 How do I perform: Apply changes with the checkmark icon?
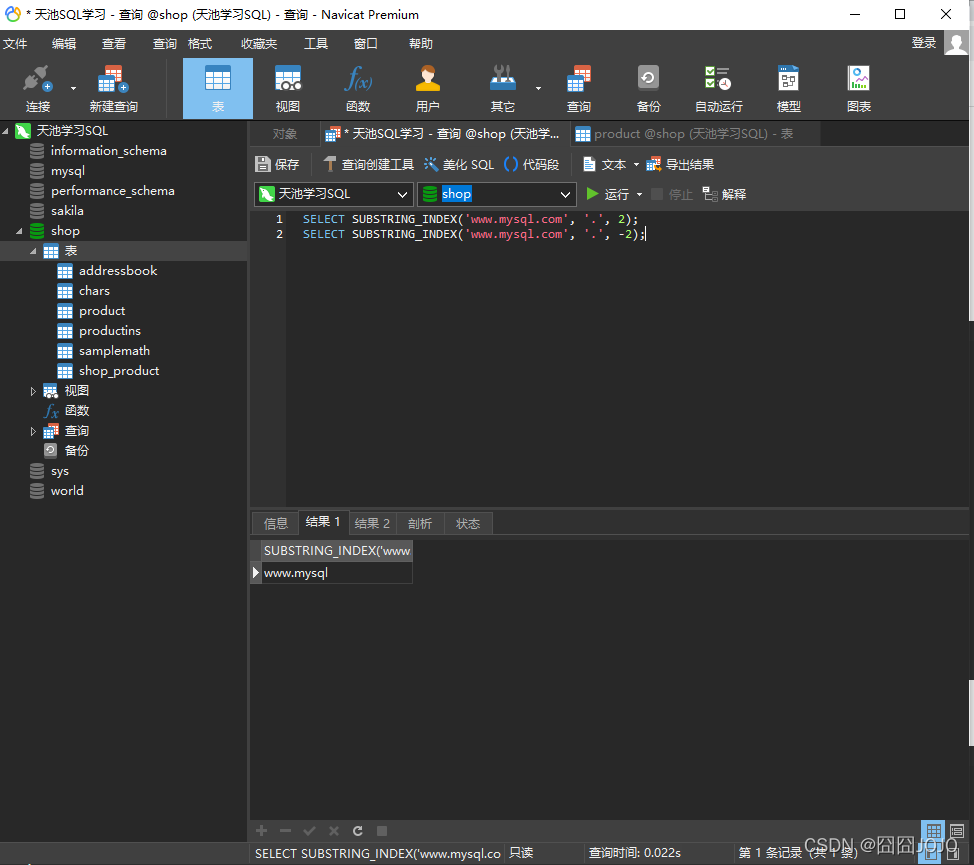pyautogui.click(x=309, y=831)
